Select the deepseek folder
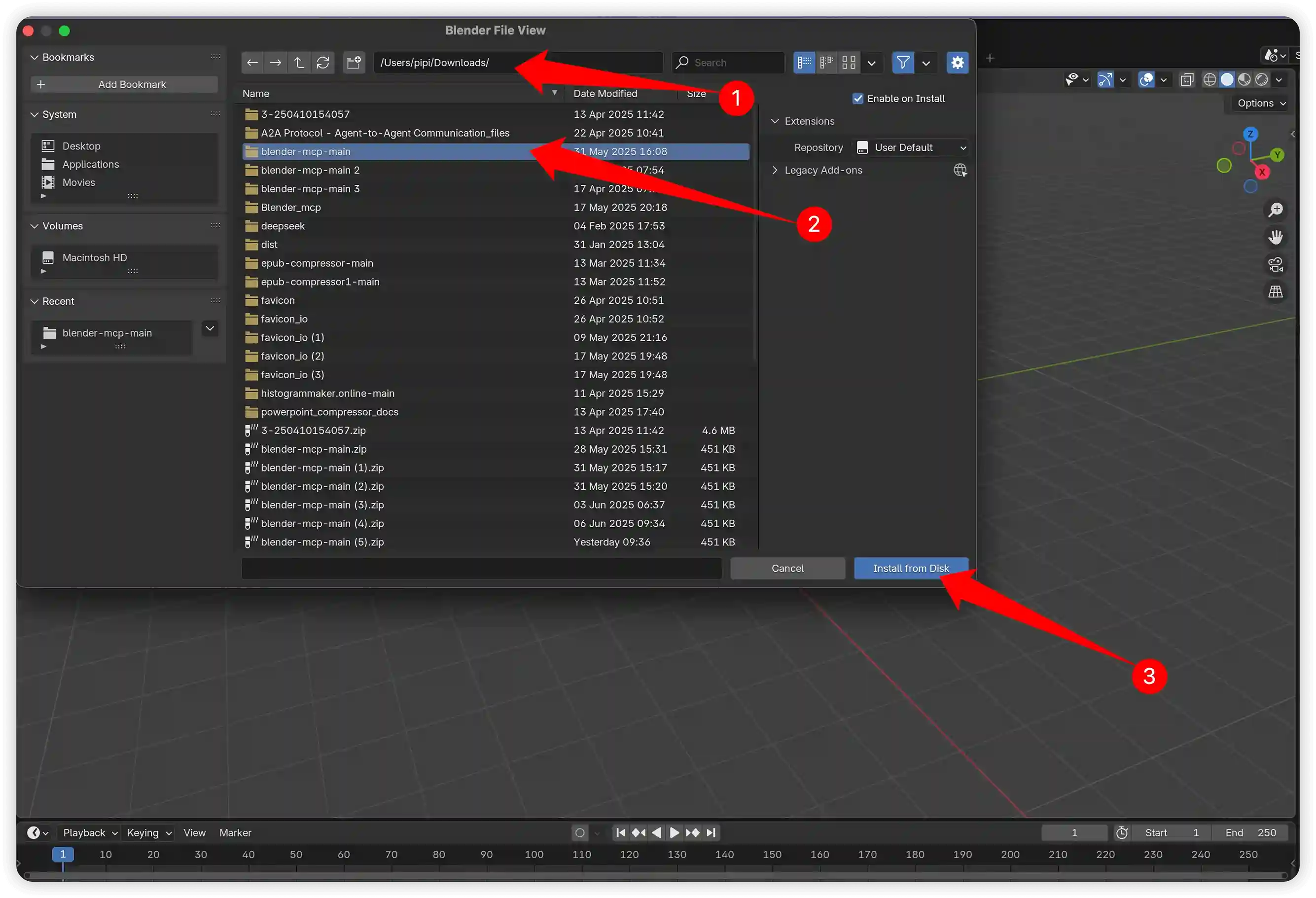The image size is (1316, 898). tap(496, 226)
